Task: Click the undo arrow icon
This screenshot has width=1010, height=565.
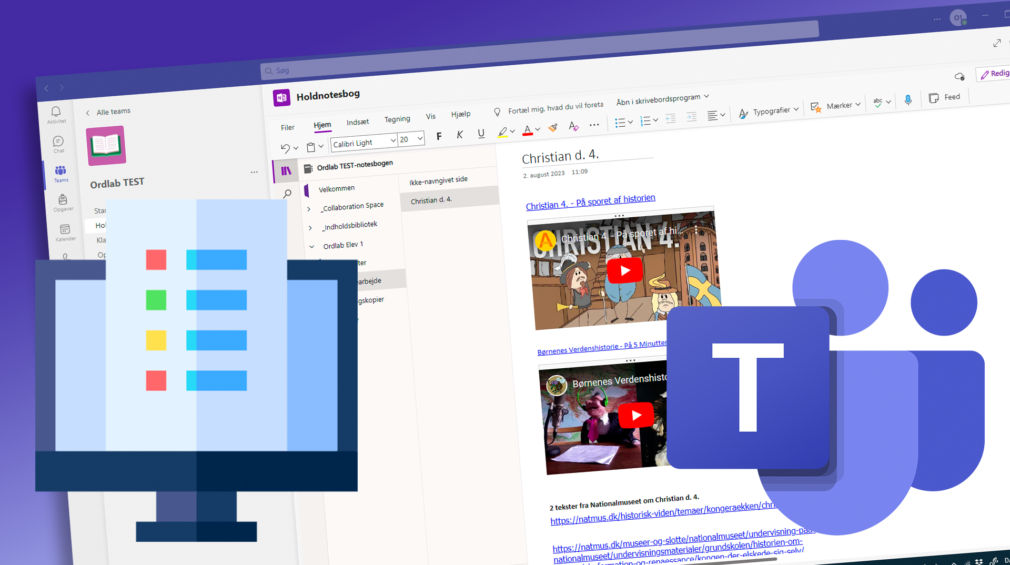Action: tap(285, 148)
